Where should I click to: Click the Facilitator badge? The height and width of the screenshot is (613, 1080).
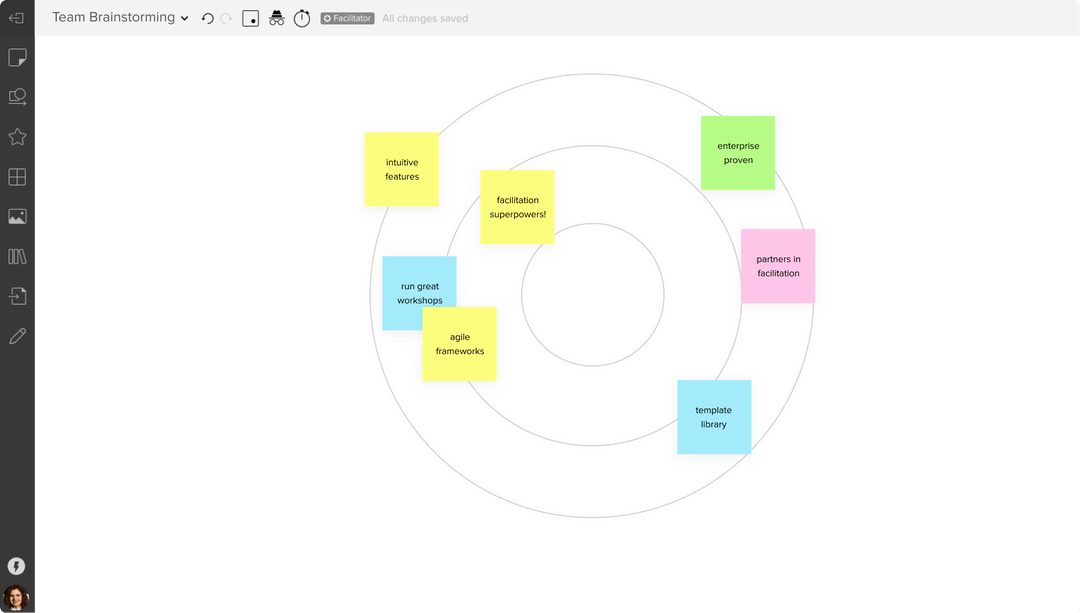(x=347, y=19)
